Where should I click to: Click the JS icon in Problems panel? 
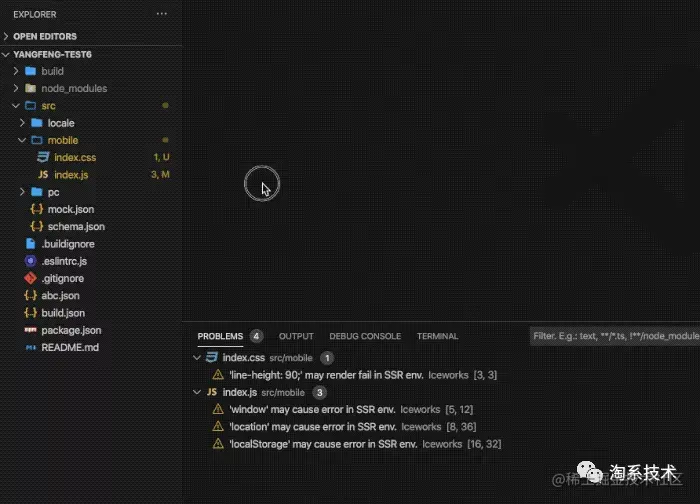(212, 392)
